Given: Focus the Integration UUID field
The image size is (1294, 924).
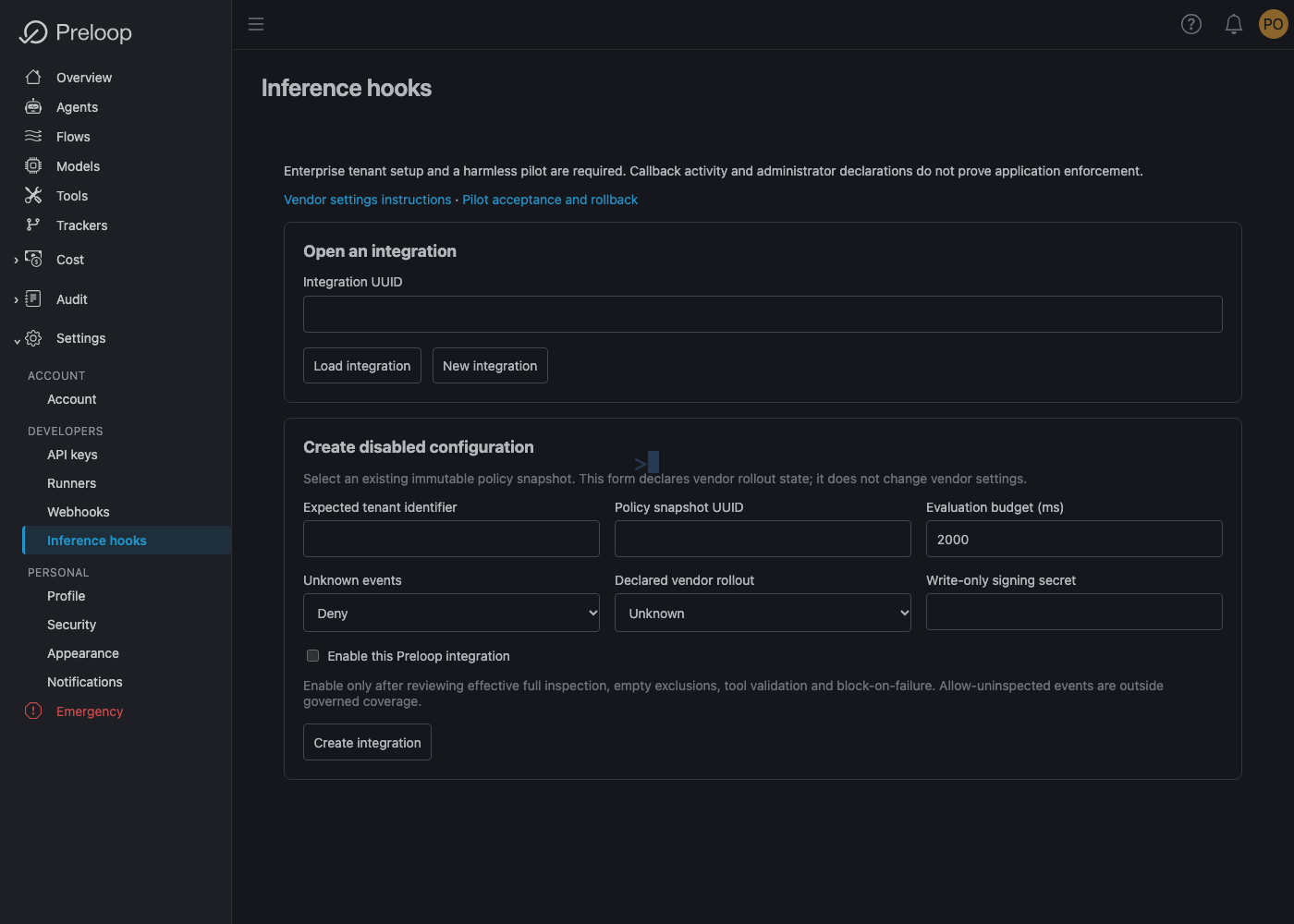Looking at the screenshot, I should 763,314.
